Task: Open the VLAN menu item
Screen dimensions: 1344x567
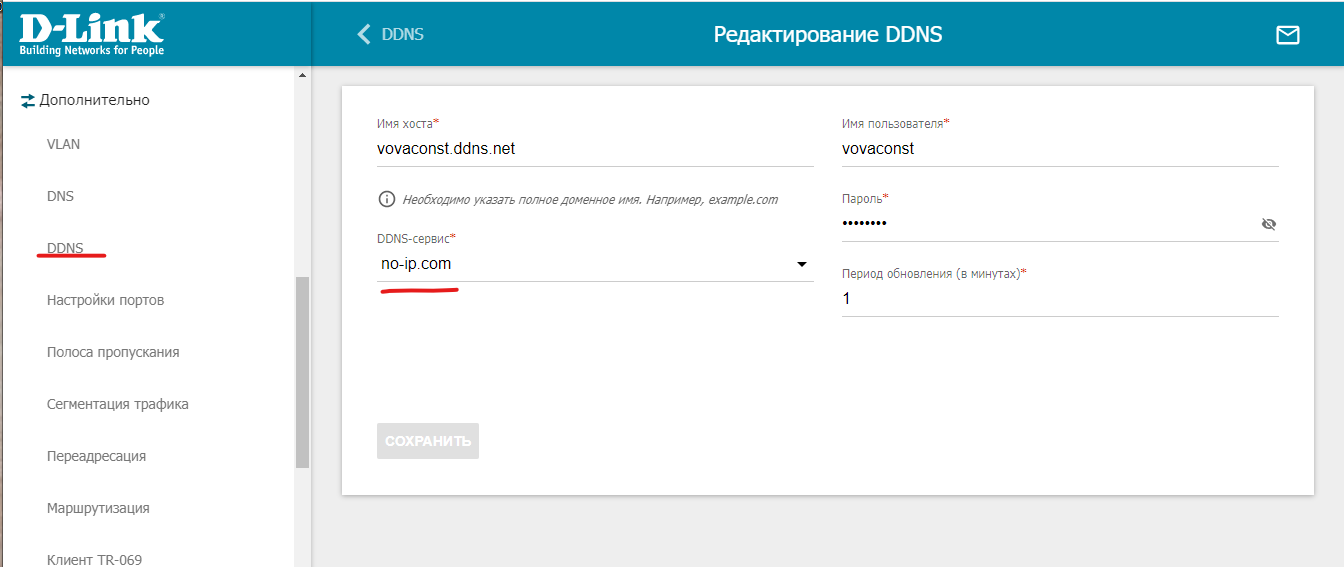Action: pyautogui.click(x=64, y=144)
